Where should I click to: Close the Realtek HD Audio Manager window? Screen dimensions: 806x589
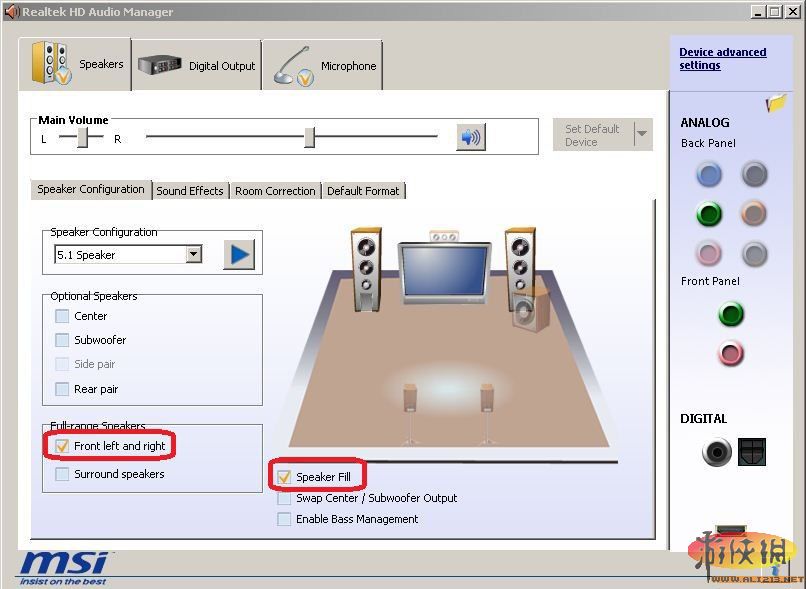(792, 11)
